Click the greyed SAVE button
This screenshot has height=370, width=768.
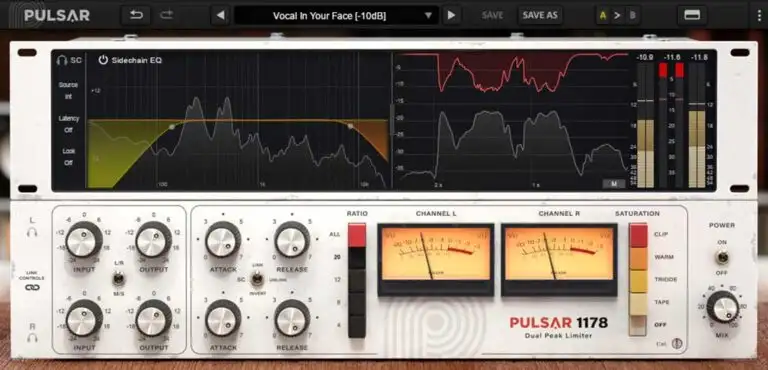[492, 15]
